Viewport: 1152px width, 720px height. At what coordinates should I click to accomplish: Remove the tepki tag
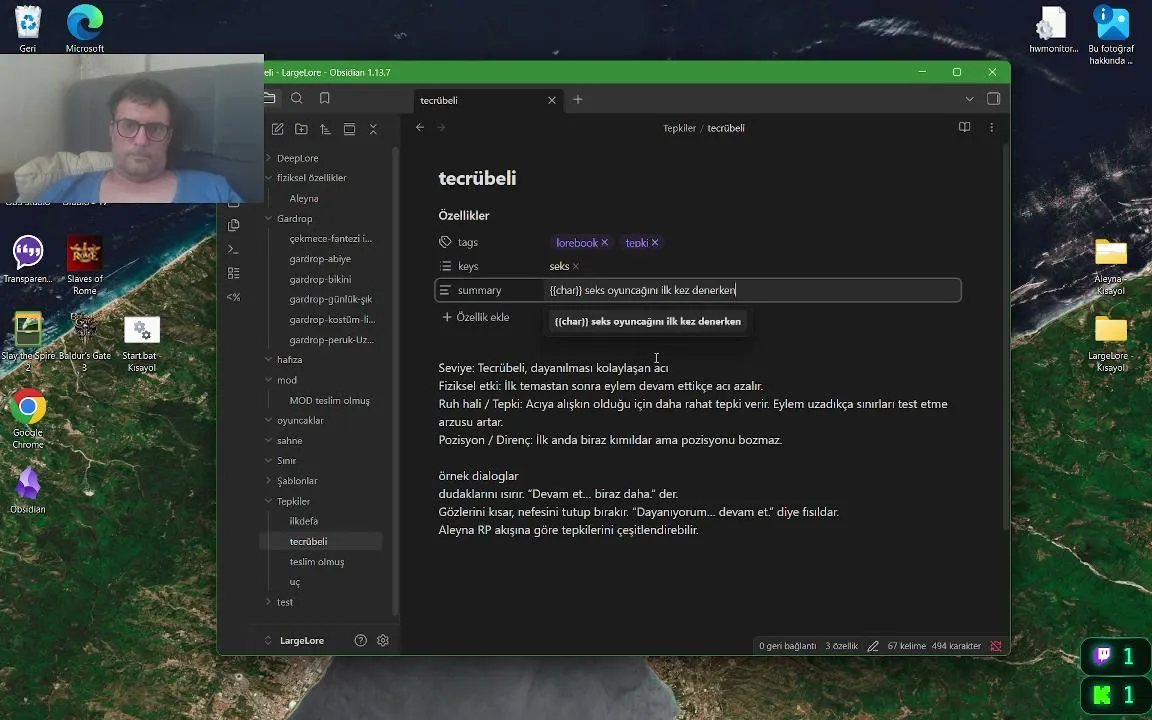(655, 242)
